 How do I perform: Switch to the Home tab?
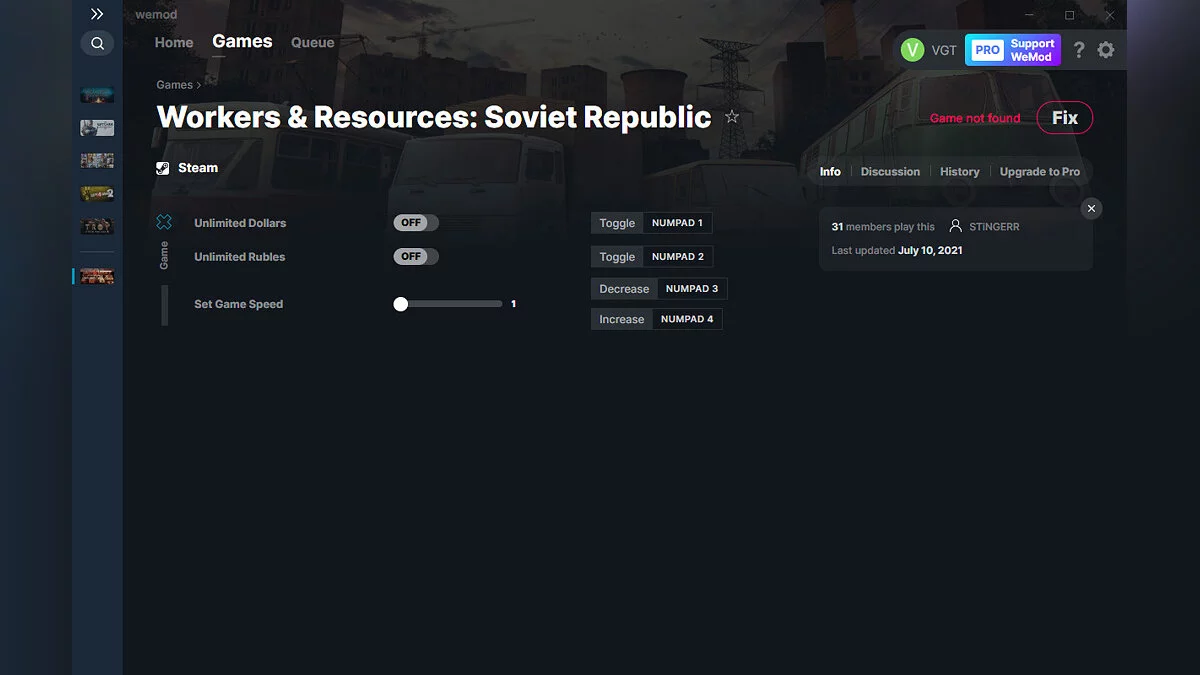[173, 42]
